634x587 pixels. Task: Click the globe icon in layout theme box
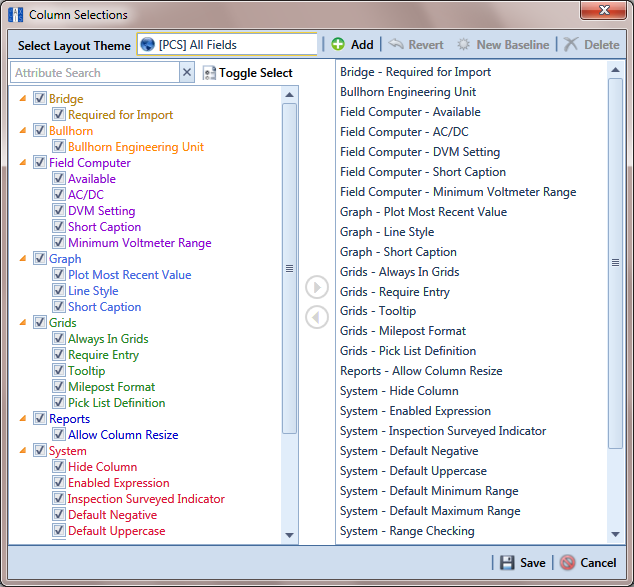pos(148,44)
